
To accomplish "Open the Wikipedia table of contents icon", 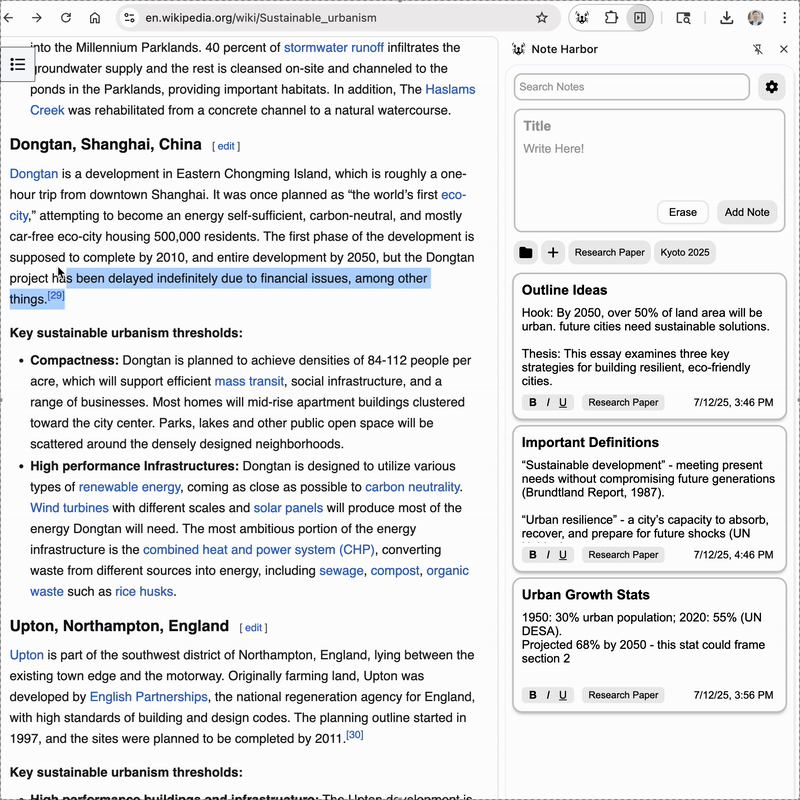I will [17, 64].
